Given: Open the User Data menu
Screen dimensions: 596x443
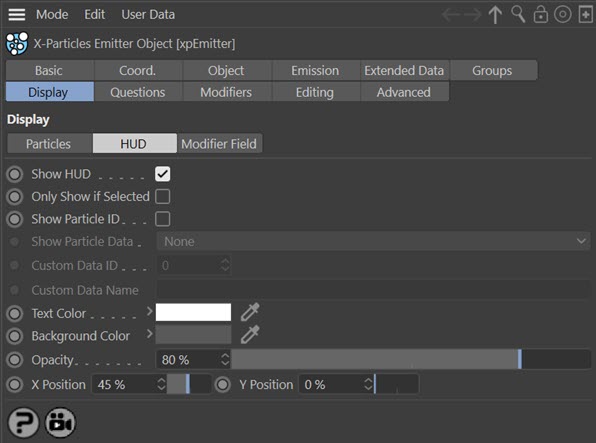Looking at the screenshot, I should 148,14.
